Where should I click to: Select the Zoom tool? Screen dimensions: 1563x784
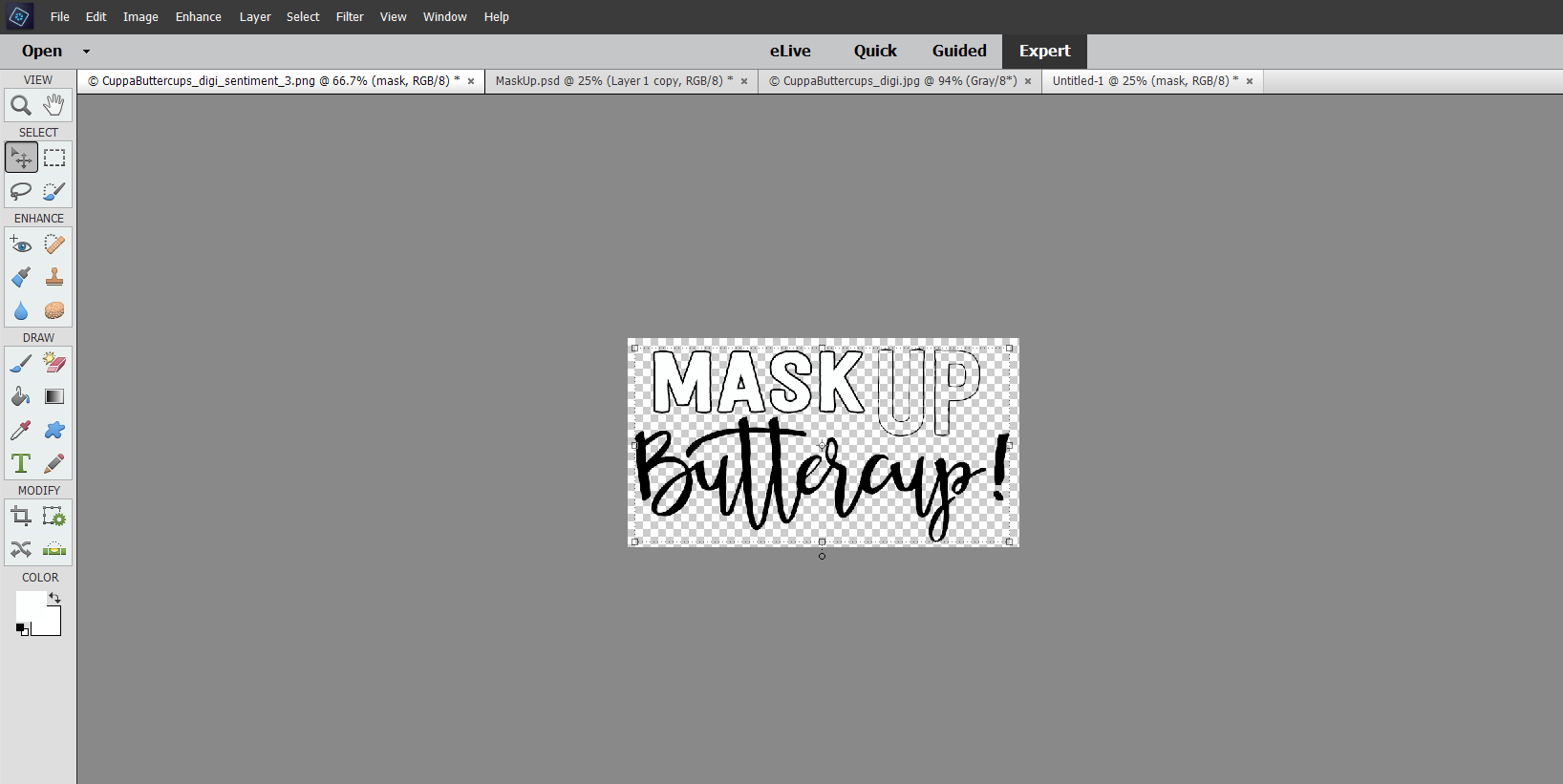click(21, 105)
